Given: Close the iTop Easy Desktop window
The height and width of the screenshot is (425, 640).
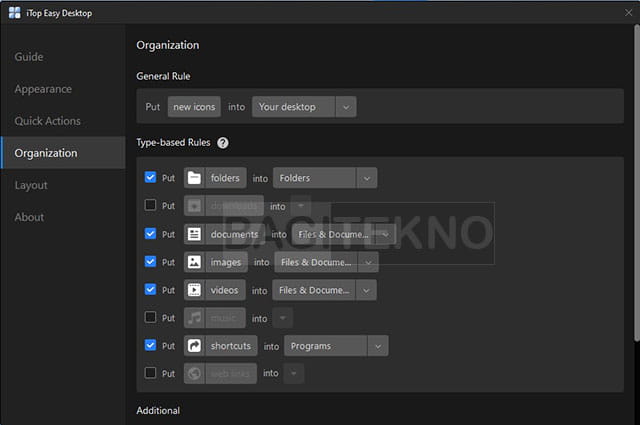Looking at the screenshot, I should 629,13.
